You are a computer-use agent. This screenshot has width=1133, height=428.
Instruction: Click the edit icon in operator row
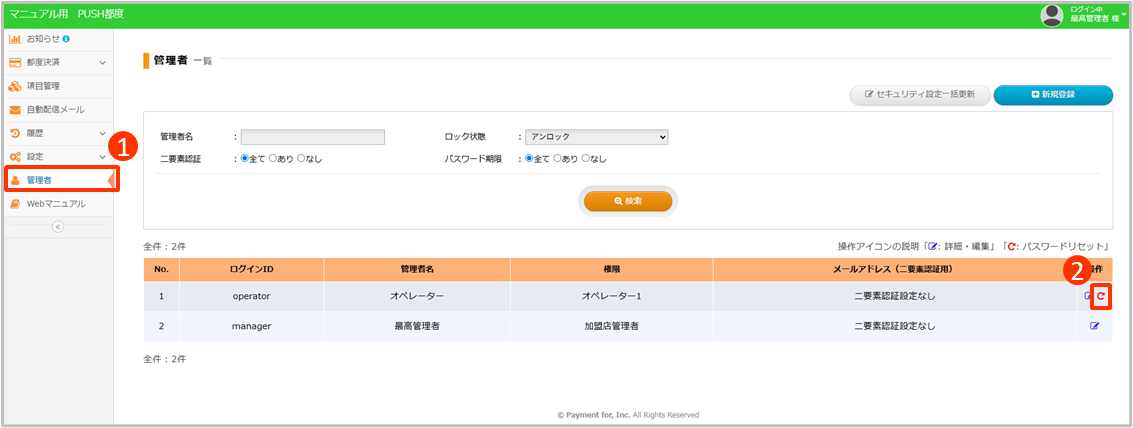(x=1088, y=296)
